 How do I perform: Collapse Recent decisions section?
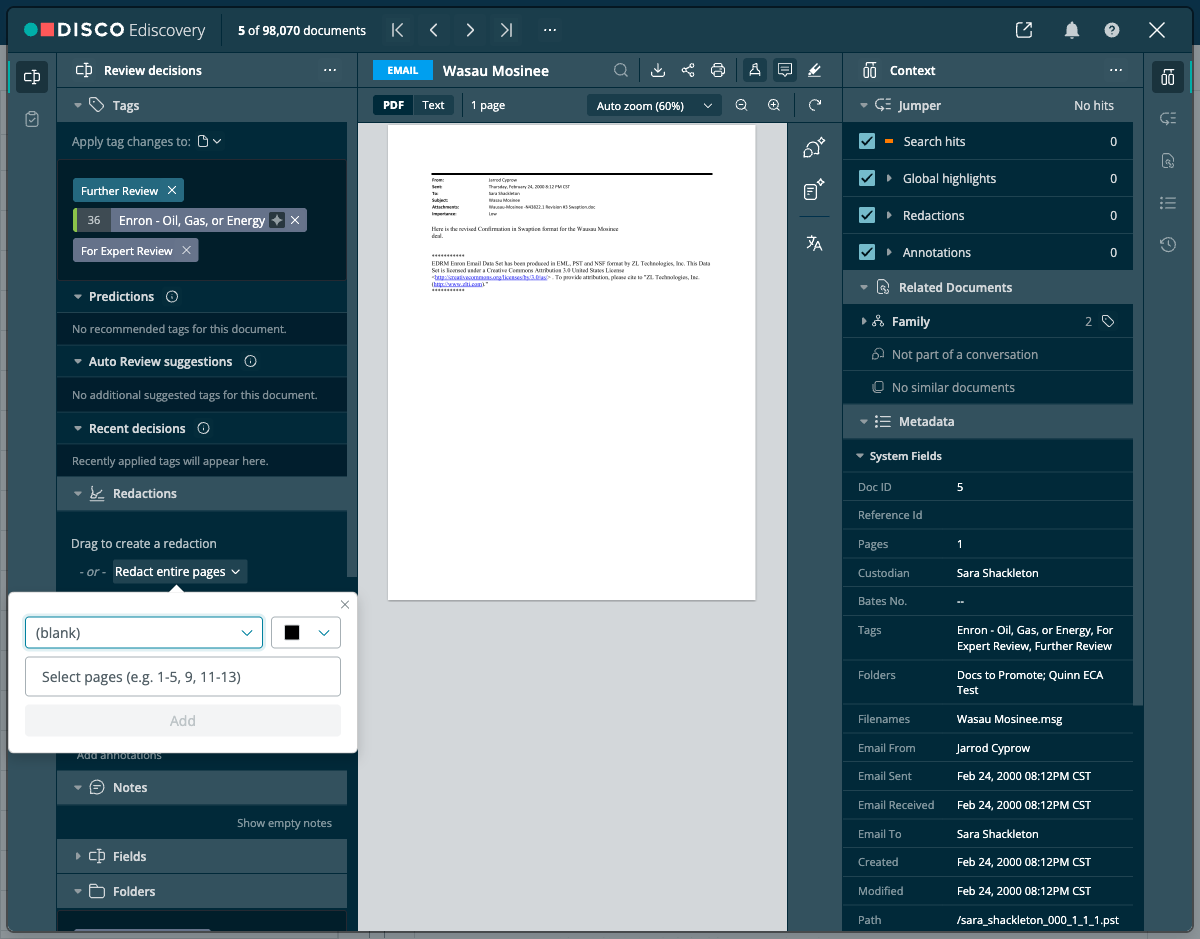pos(77,428)
